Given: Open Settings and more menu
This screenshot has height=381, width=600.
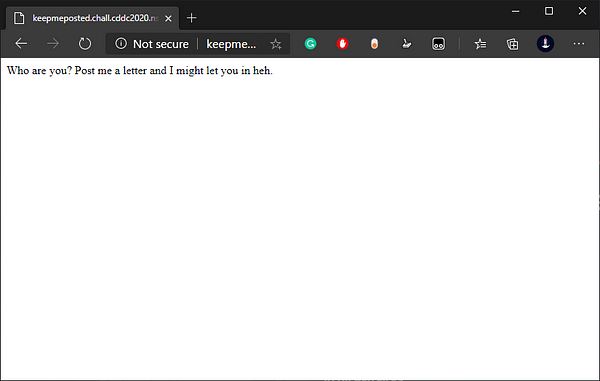Looking at the screenshot, I should [x=579, y=44].
